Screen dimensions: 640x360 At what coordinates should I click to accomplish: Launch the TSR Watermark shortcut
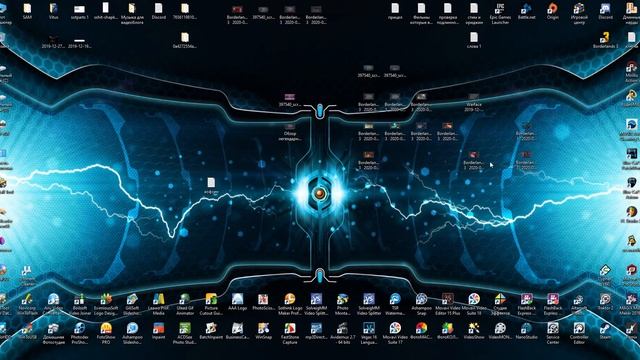coord(395,304)
